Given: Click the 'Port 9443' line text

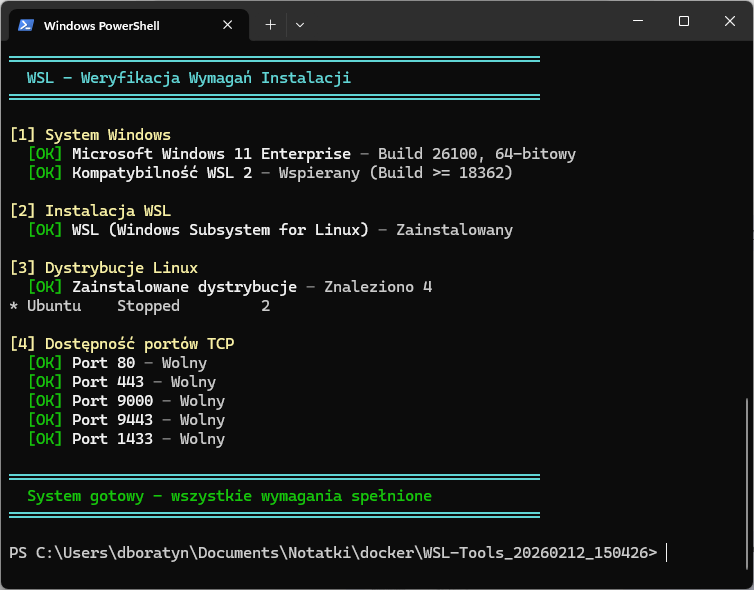Looking at the screenshot, I should [x=112, y=420].
